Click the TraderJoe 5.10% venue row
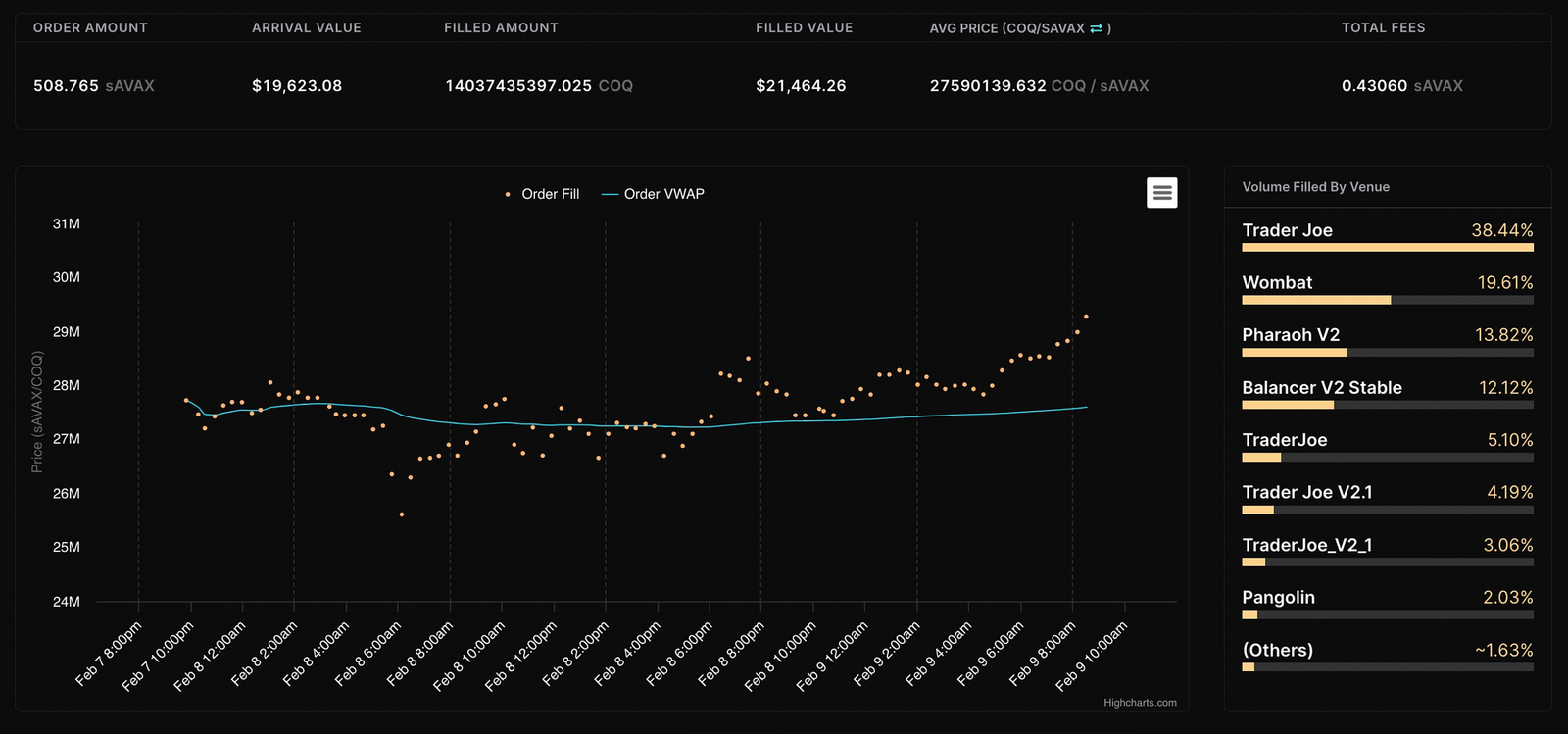This screenshot has height=734, width=1568. tap(1388, 446)
